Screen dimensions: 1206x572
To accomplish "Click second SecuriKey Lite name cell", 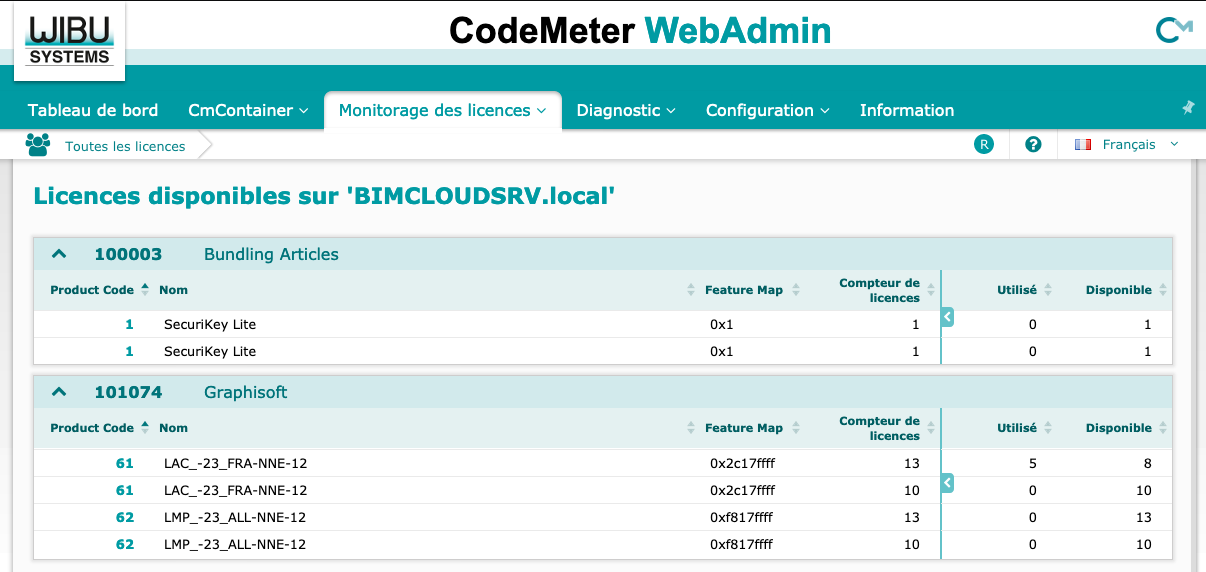I will 210,351.
